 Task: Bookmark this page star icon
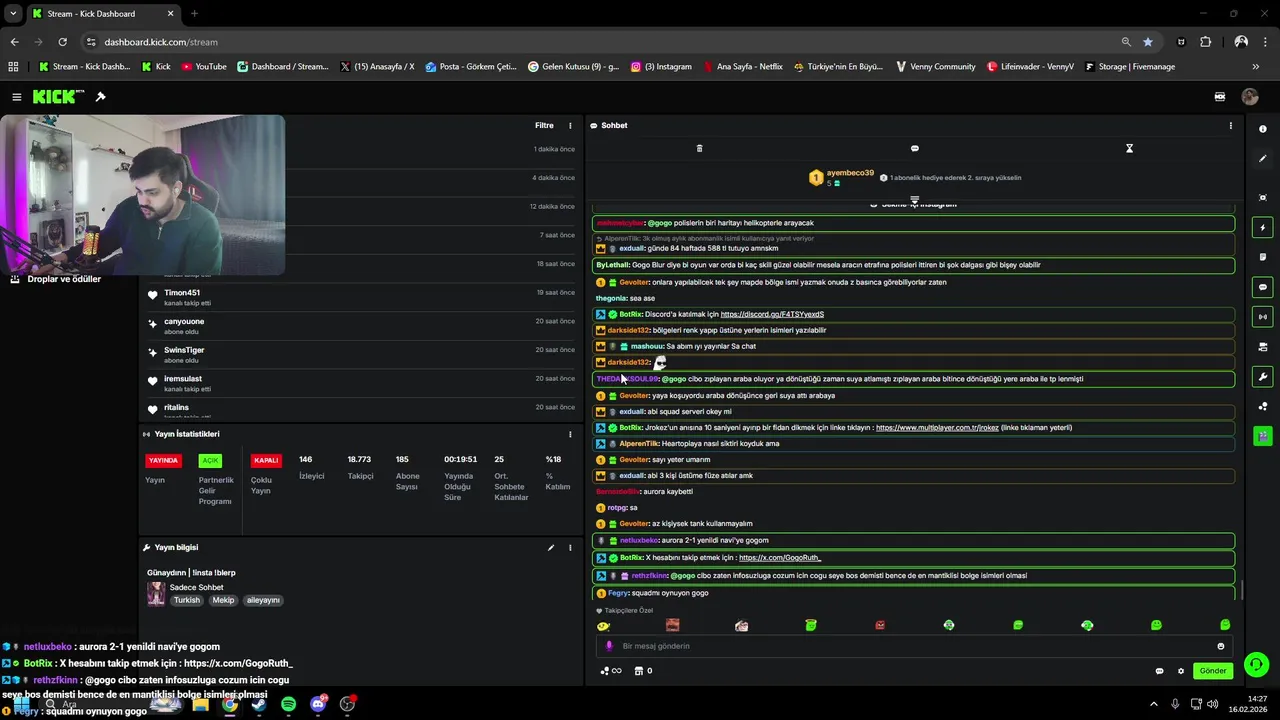[x=1148, y=42]
